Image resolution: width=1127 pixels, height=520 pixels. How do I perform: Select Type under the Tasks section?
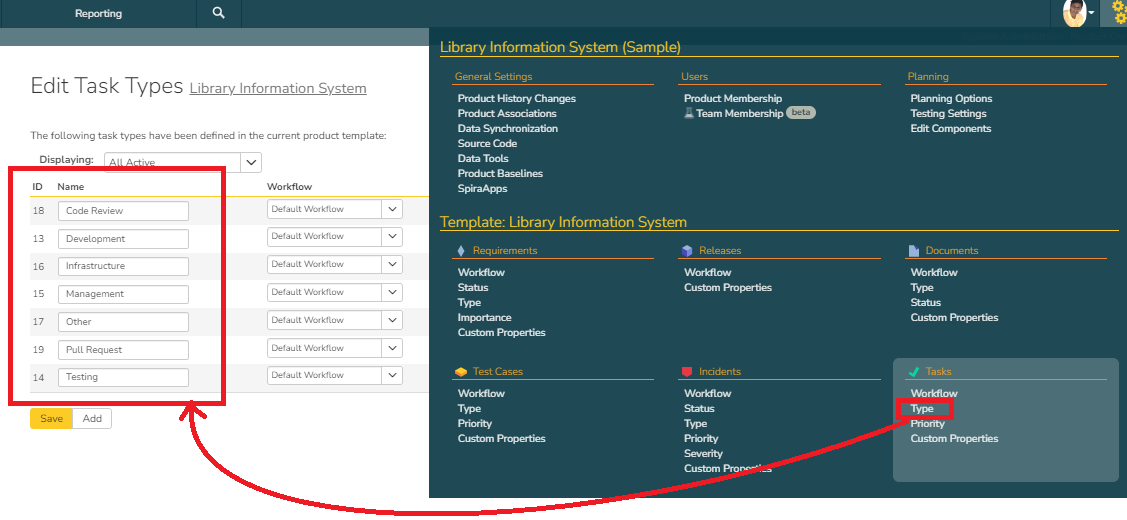(922, 408)
